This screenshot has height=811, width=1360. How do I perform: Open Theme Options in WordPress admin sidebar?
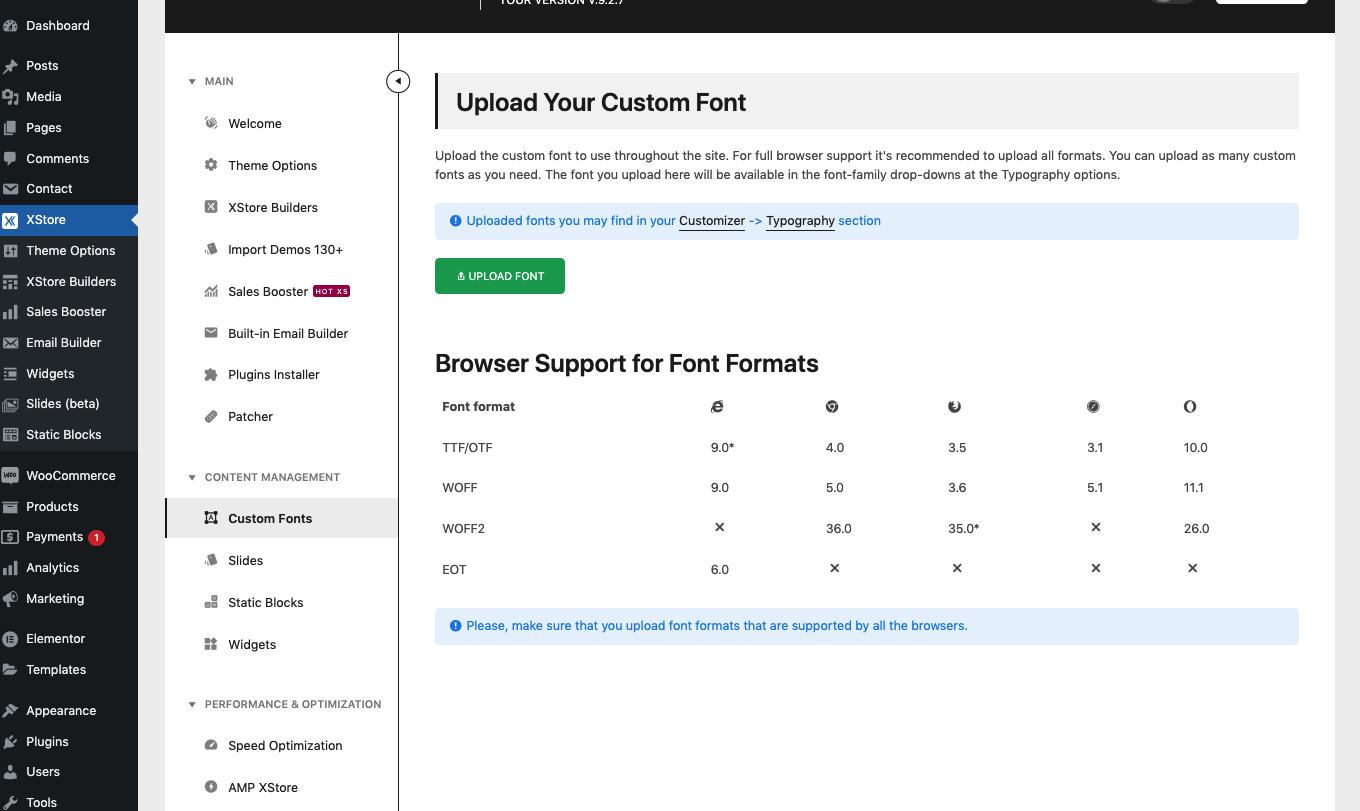pos(69,251)
